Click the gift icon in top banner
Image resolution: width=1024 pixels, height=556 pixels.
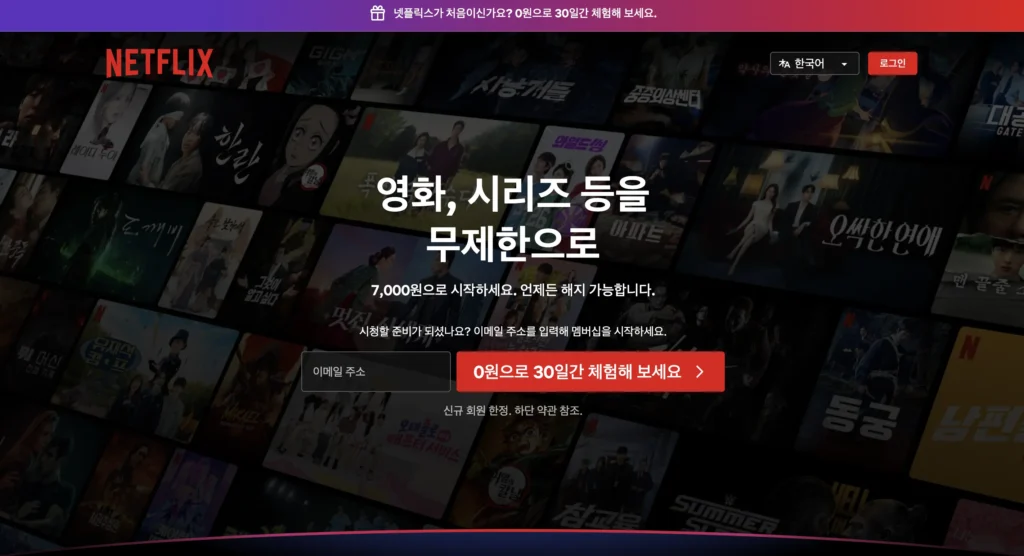377,13
